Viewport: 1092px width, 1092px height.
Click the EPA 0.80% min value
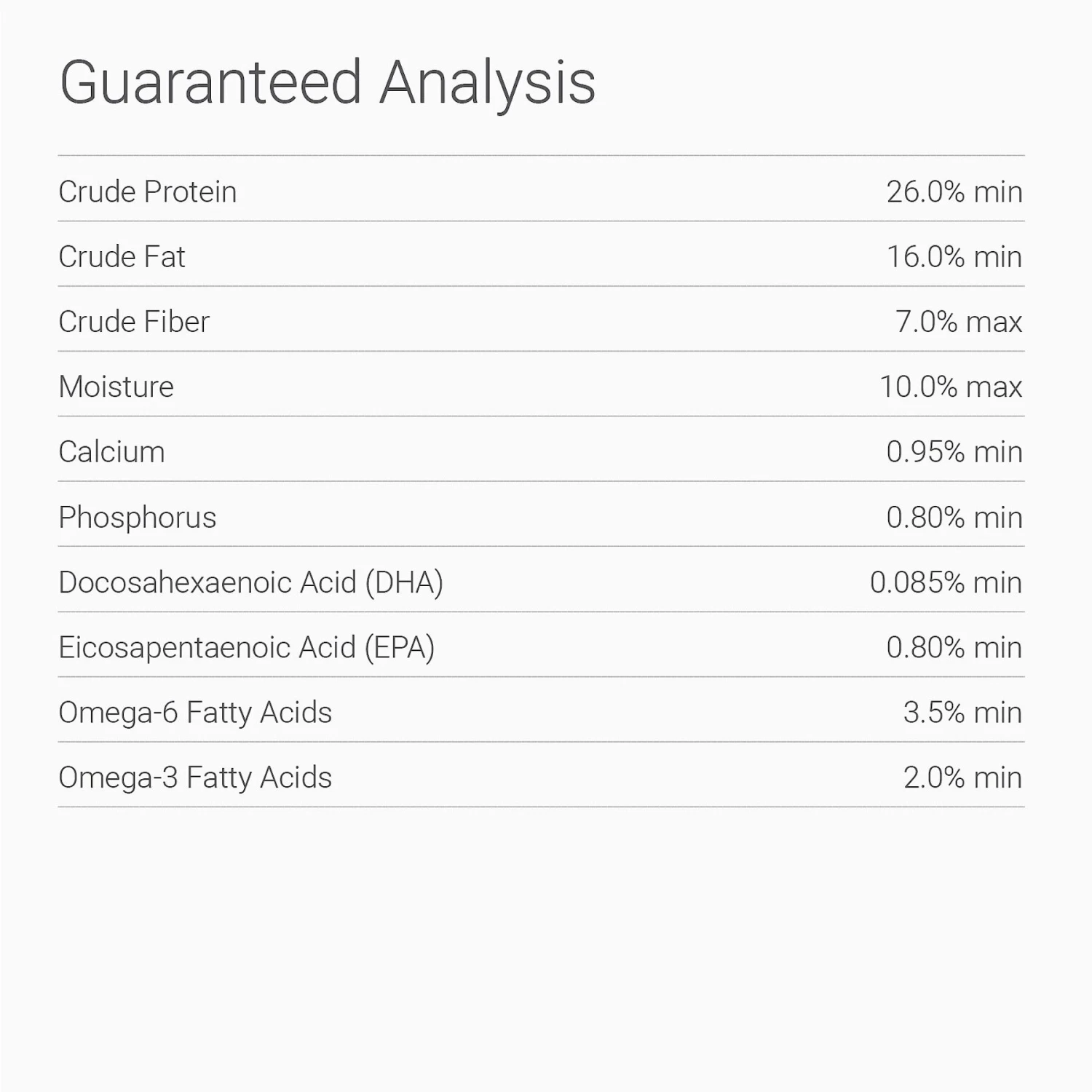pyautogui.click(x=954, y=647)
